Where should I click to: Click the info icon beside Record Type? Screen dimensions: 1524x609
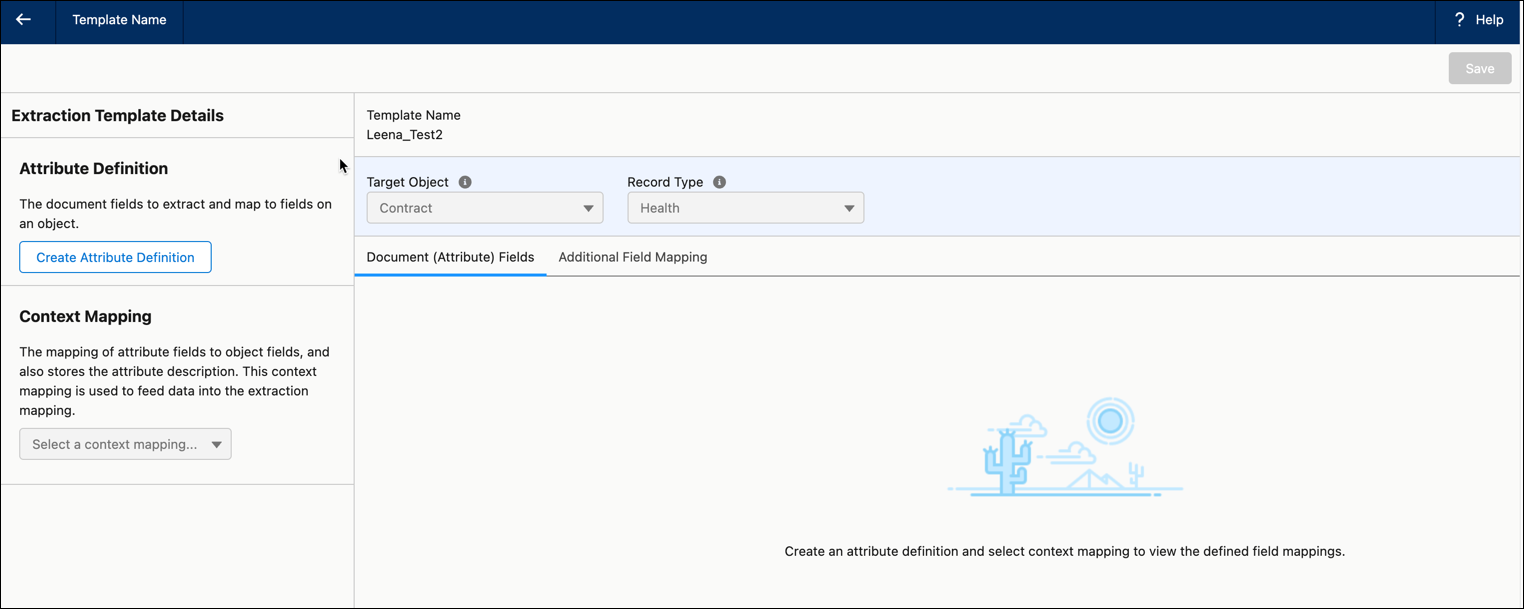pyautogui.click(x=719, y=181)
